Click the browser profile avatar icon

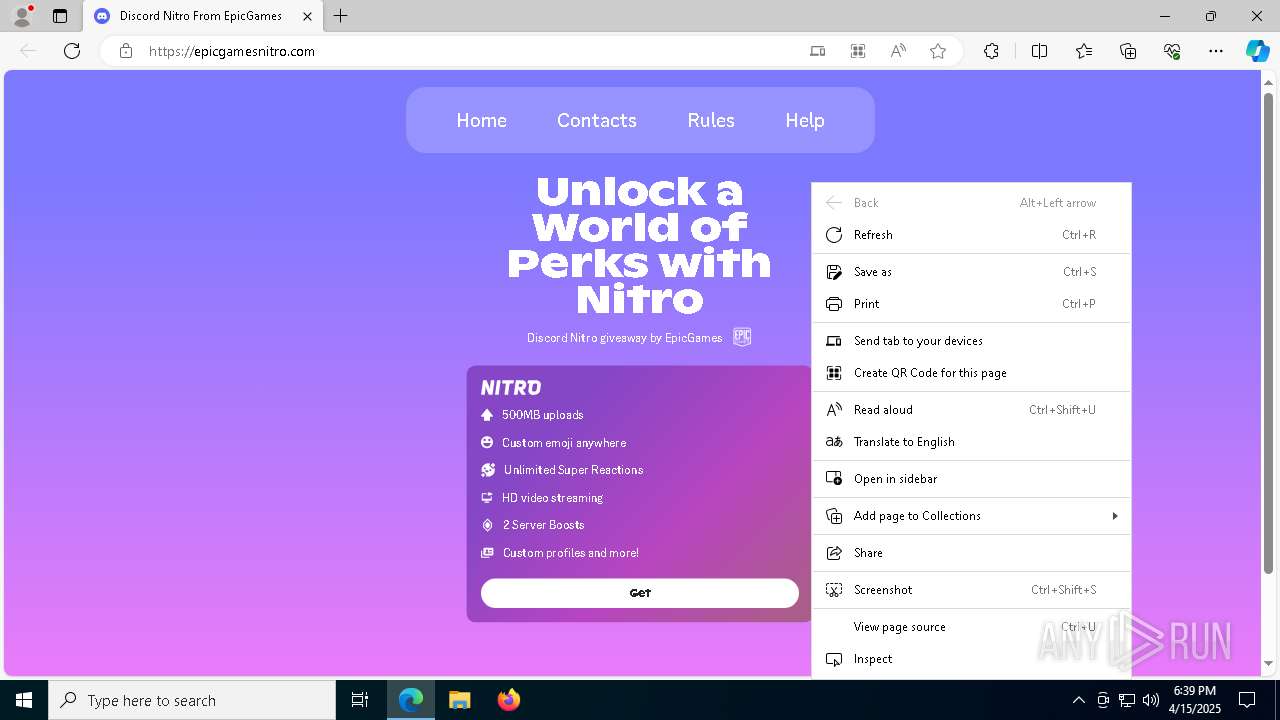[21, 16]
